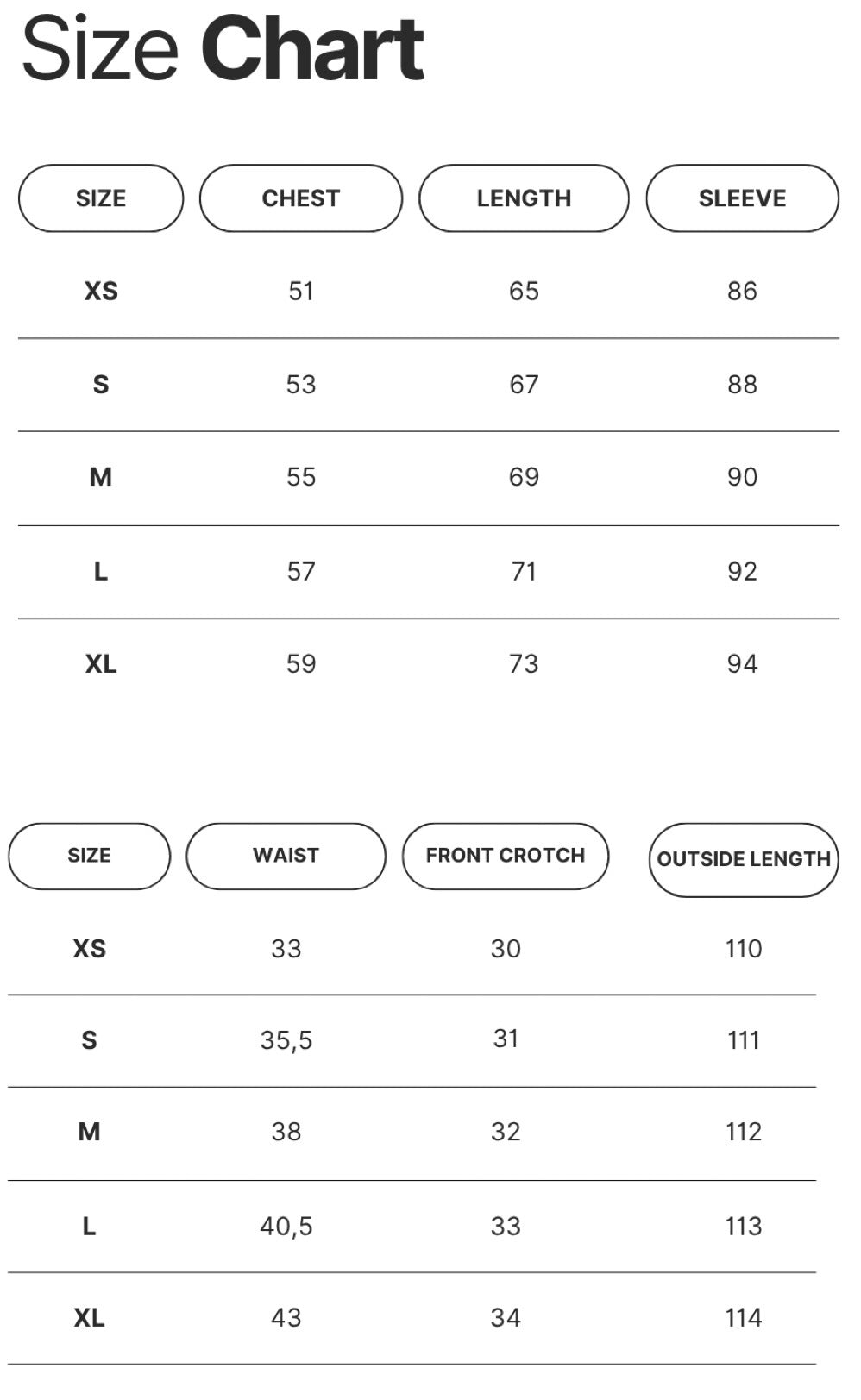Click the CHEST header pill
The height and width of the screenshot is (1400, 861).
tap(300, 198)
